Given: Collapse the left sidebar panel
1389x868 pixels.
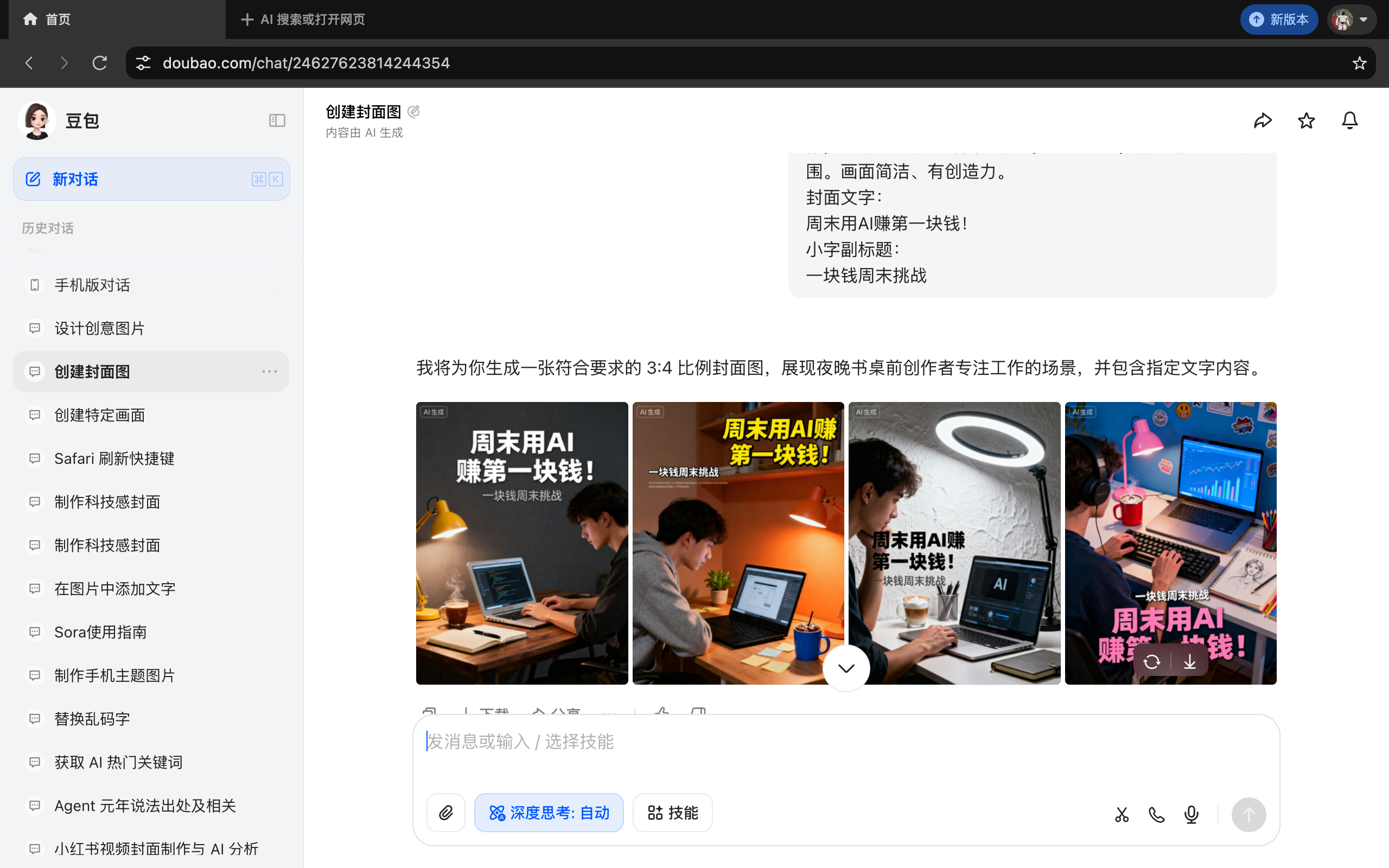Looking at the screenshot, I should (277, 120).
